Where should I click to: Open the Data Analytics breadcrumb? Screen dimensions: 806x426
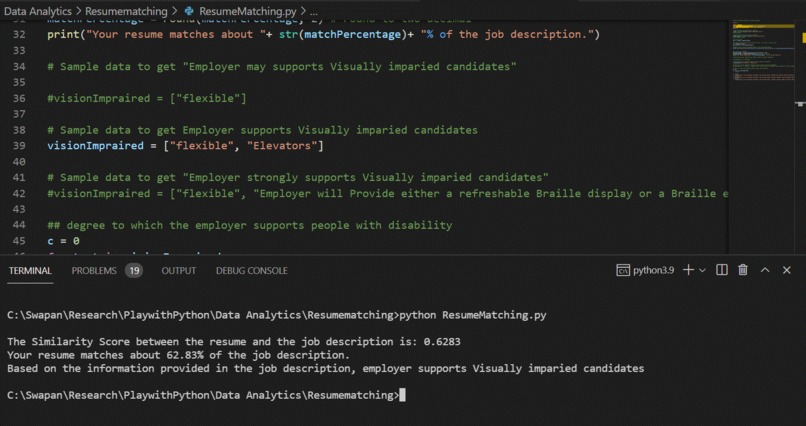[38, 11]
